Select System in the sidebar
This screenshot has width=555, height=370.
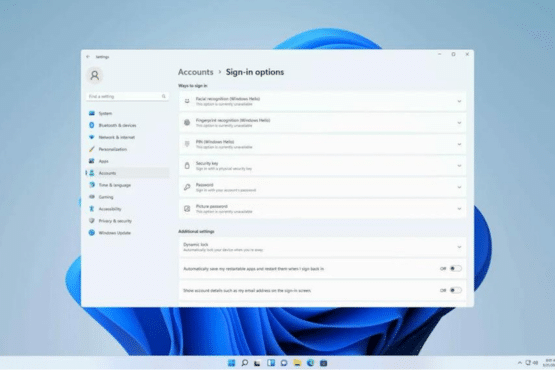point(127,113)
